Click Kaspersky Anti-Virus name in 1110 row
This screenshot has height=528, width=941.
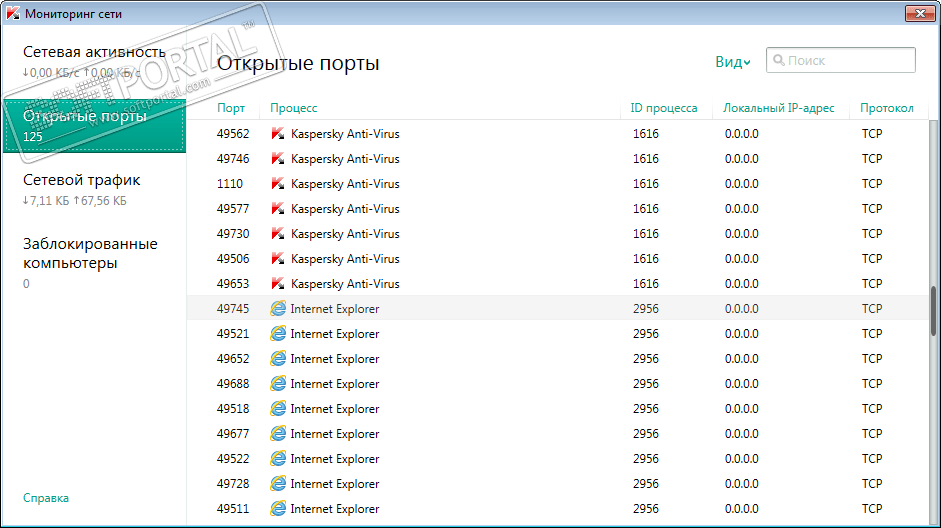coord(345,184)
